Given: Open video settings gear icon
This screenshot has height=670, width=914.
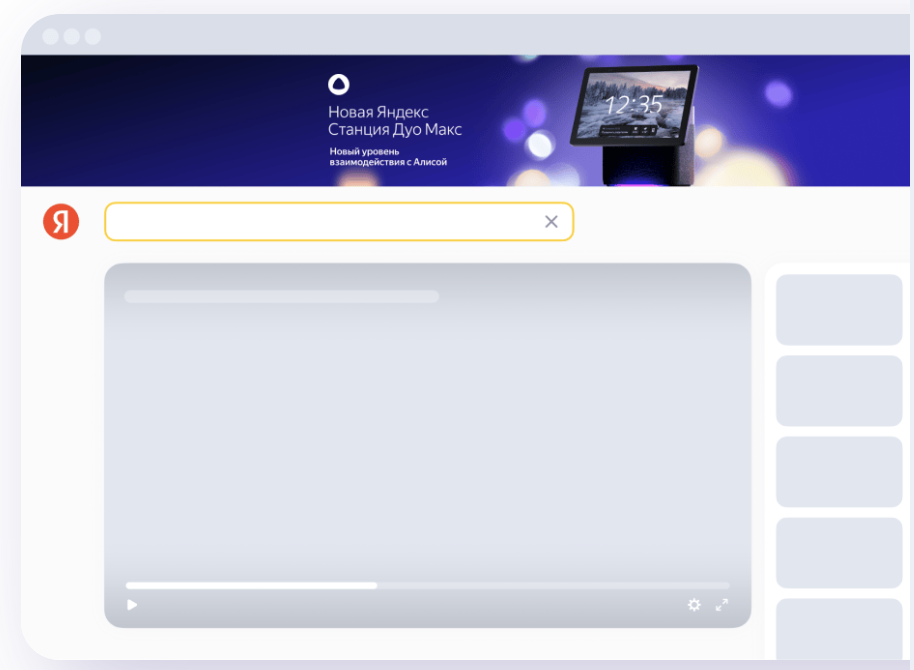Looking at the screenshot, I should pos(694,605).
